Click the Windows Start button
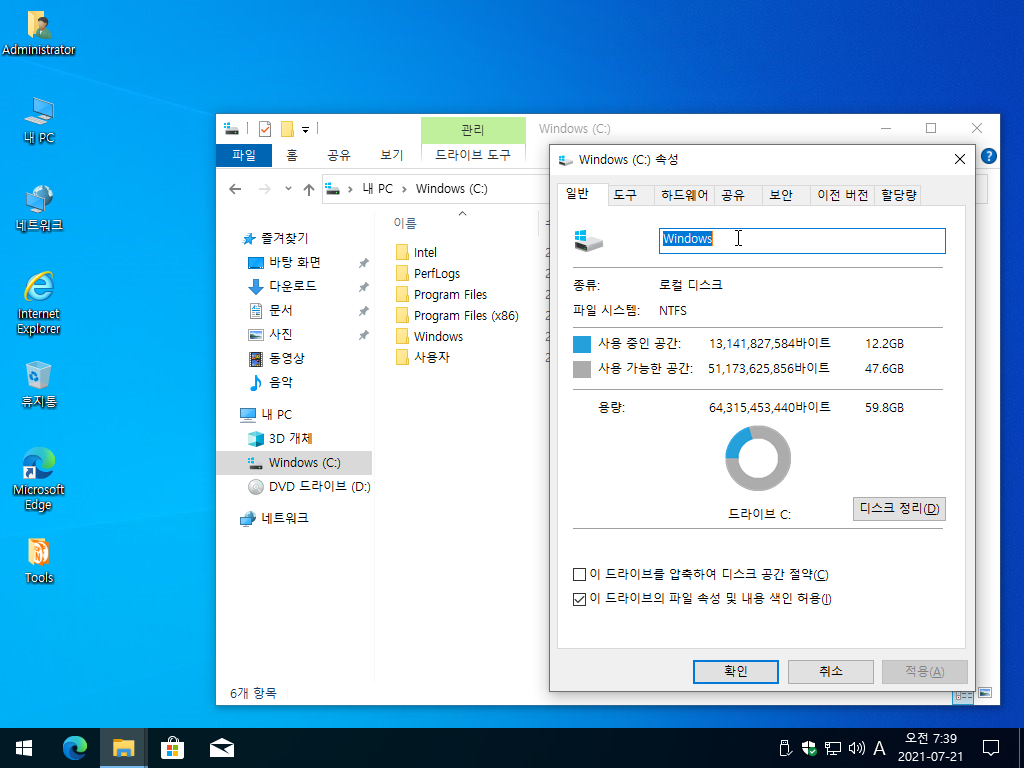The image size is (1024, 768). click(x=24, y=748)
